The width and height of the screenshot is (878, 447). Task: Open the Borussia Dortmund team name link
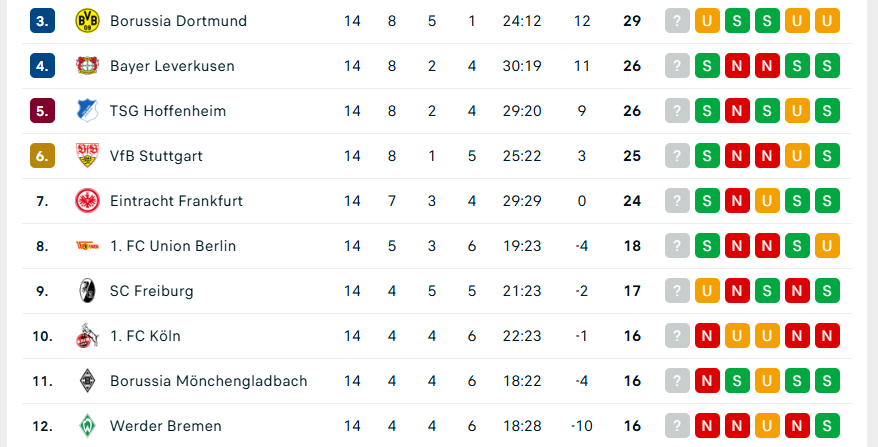[178, 21]
